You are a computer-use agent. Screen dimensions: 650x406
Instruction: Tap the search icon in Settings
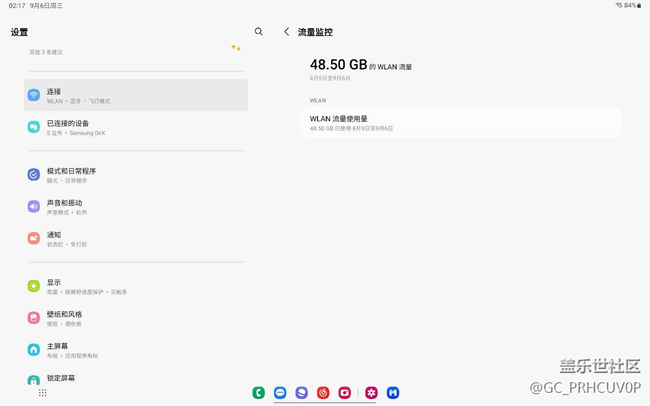259,32
